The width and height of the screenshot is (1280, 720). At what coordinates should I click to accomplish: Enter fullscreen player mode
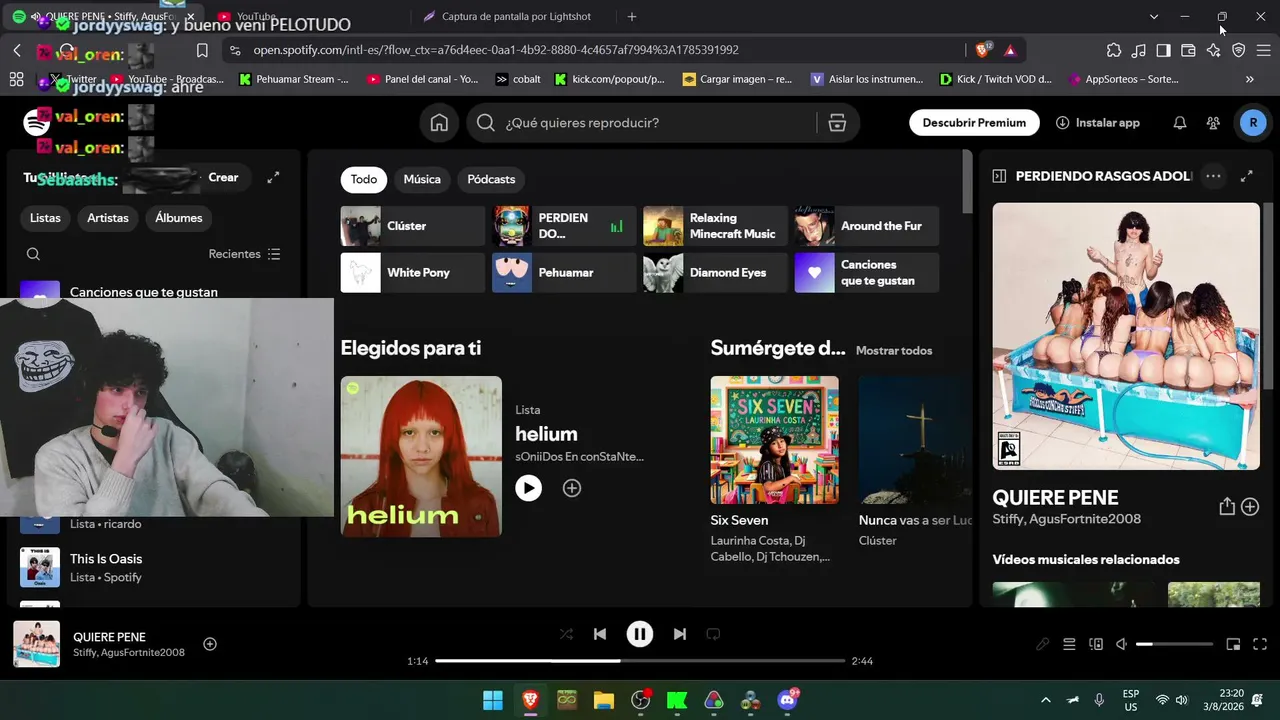1260,645
